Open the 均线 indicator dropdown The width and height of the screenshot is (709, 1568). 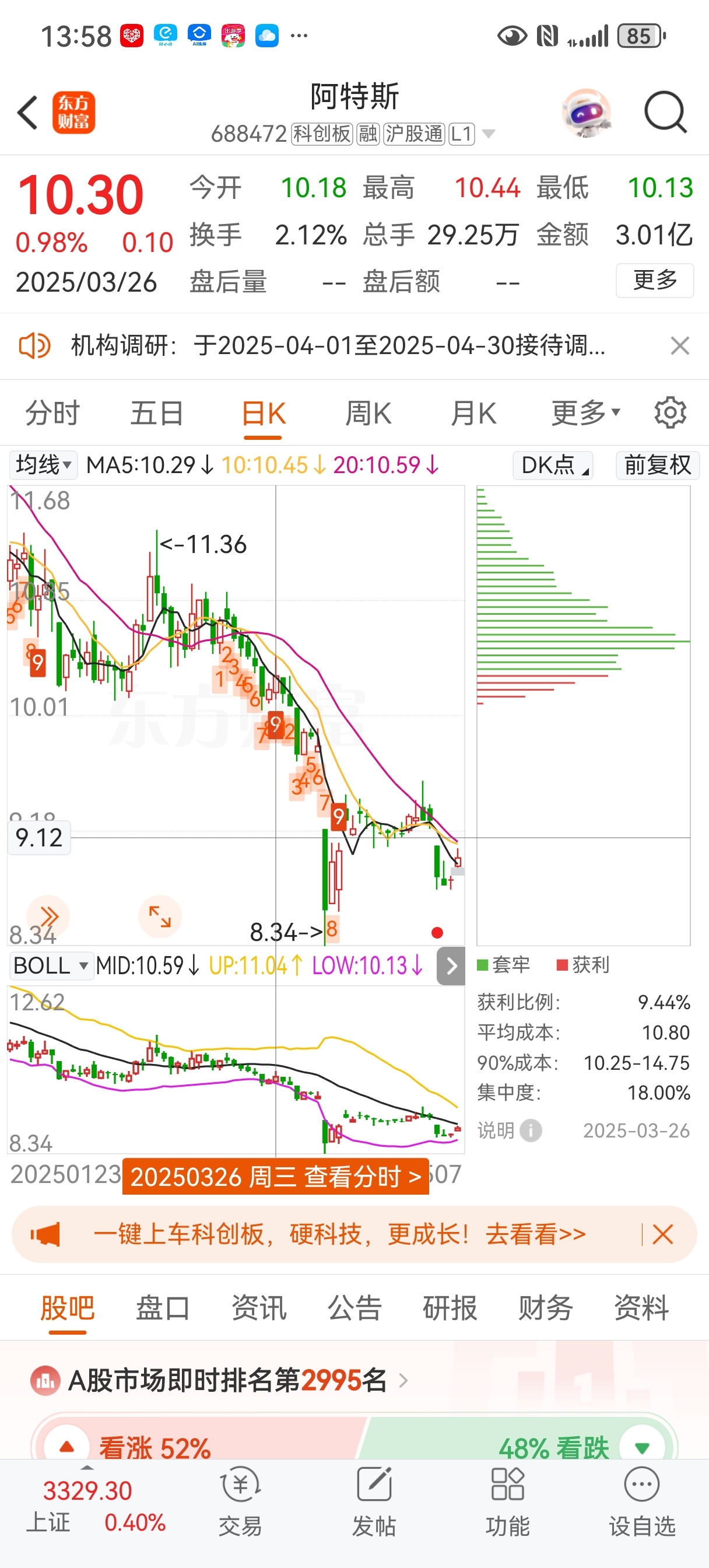tap(43, 465)
